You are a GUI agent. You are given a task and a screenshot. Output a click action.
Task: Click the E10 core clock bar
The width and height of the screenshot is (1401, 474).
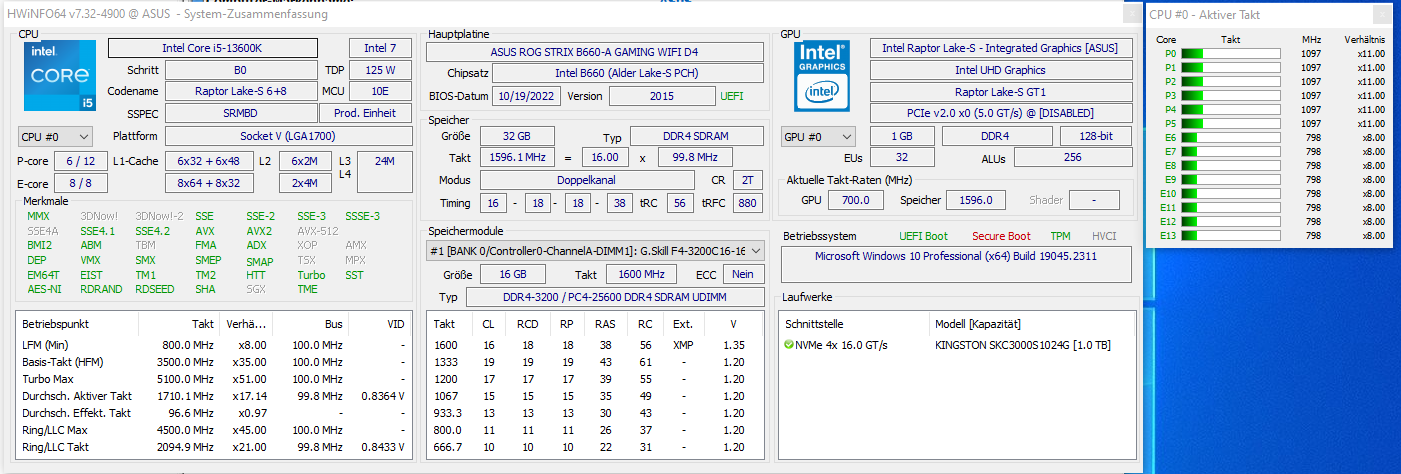point(1231,194)
